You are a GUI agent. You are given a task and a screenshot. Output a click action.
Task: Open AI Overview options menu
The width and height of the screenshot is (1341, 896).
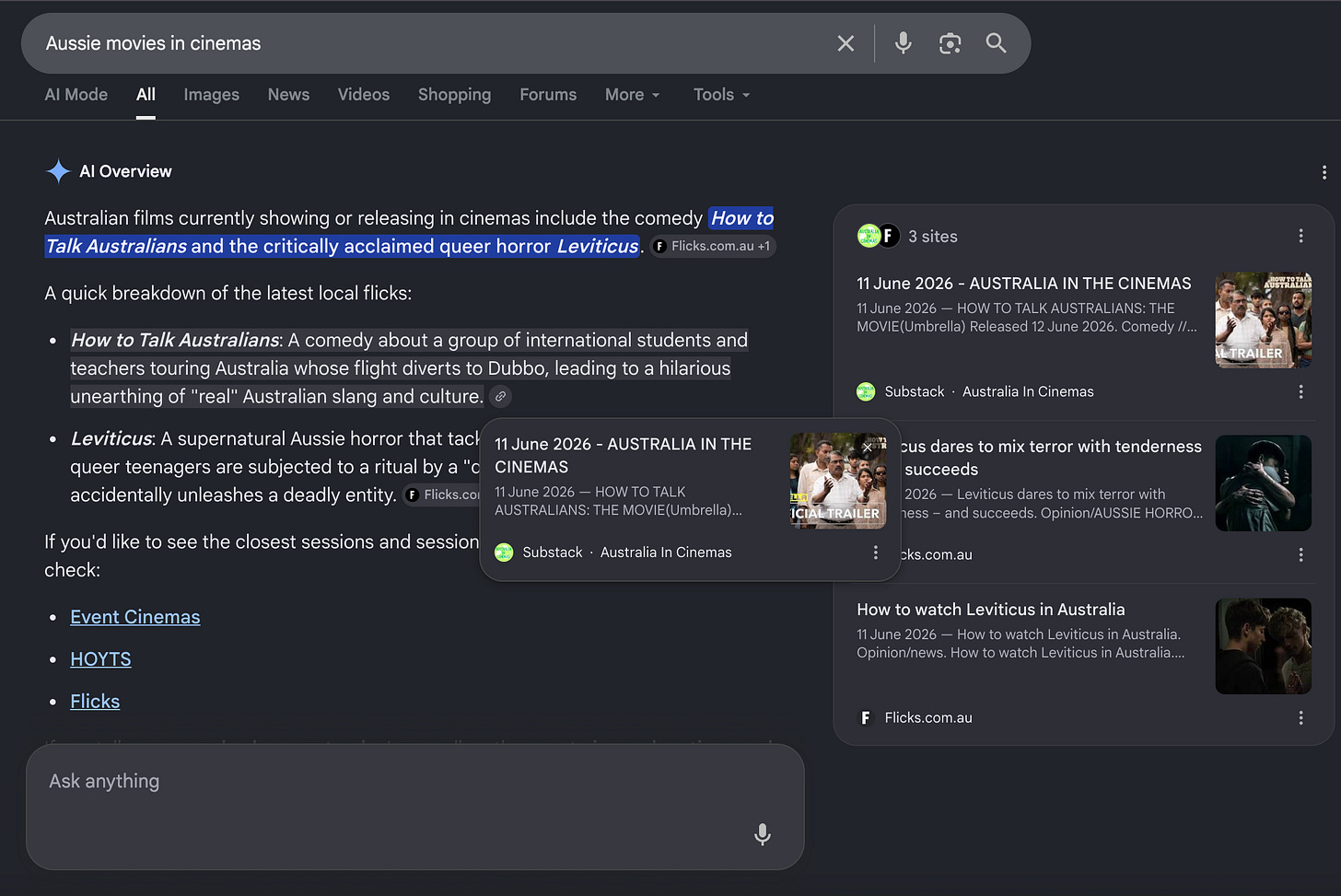coord(1324,172)
